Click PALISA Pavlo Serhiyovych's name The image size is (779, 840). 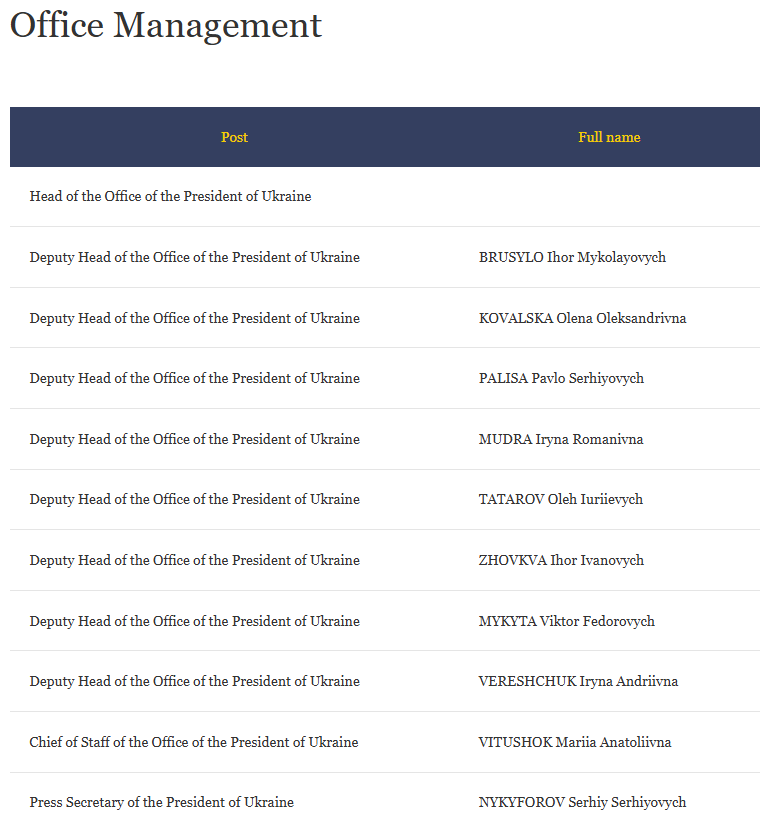(561, 379)
